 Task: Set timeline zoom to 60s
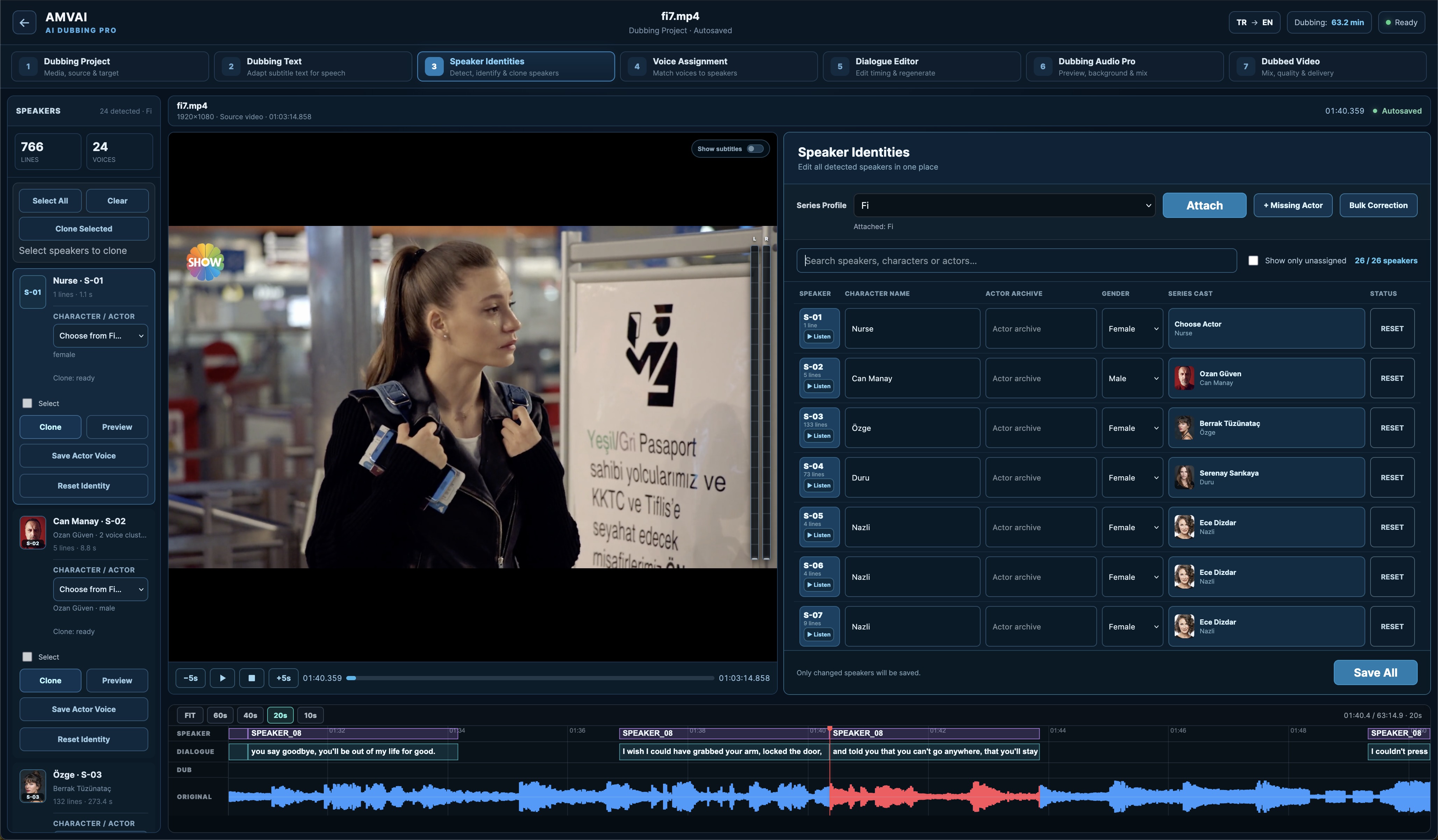tap(220, 716)
